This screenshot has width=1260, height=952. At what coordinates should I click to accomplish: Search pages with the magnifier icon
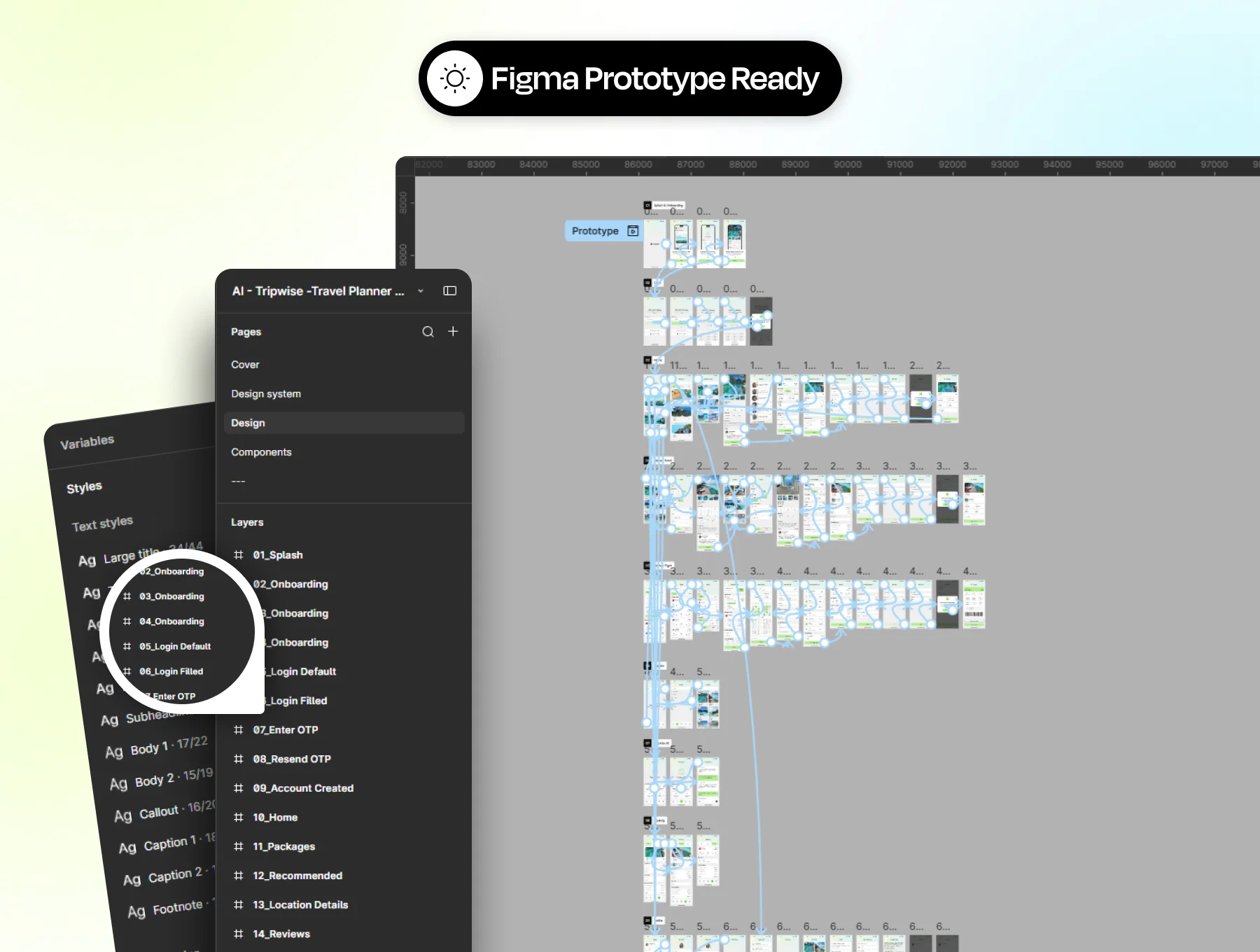(428, 332)
